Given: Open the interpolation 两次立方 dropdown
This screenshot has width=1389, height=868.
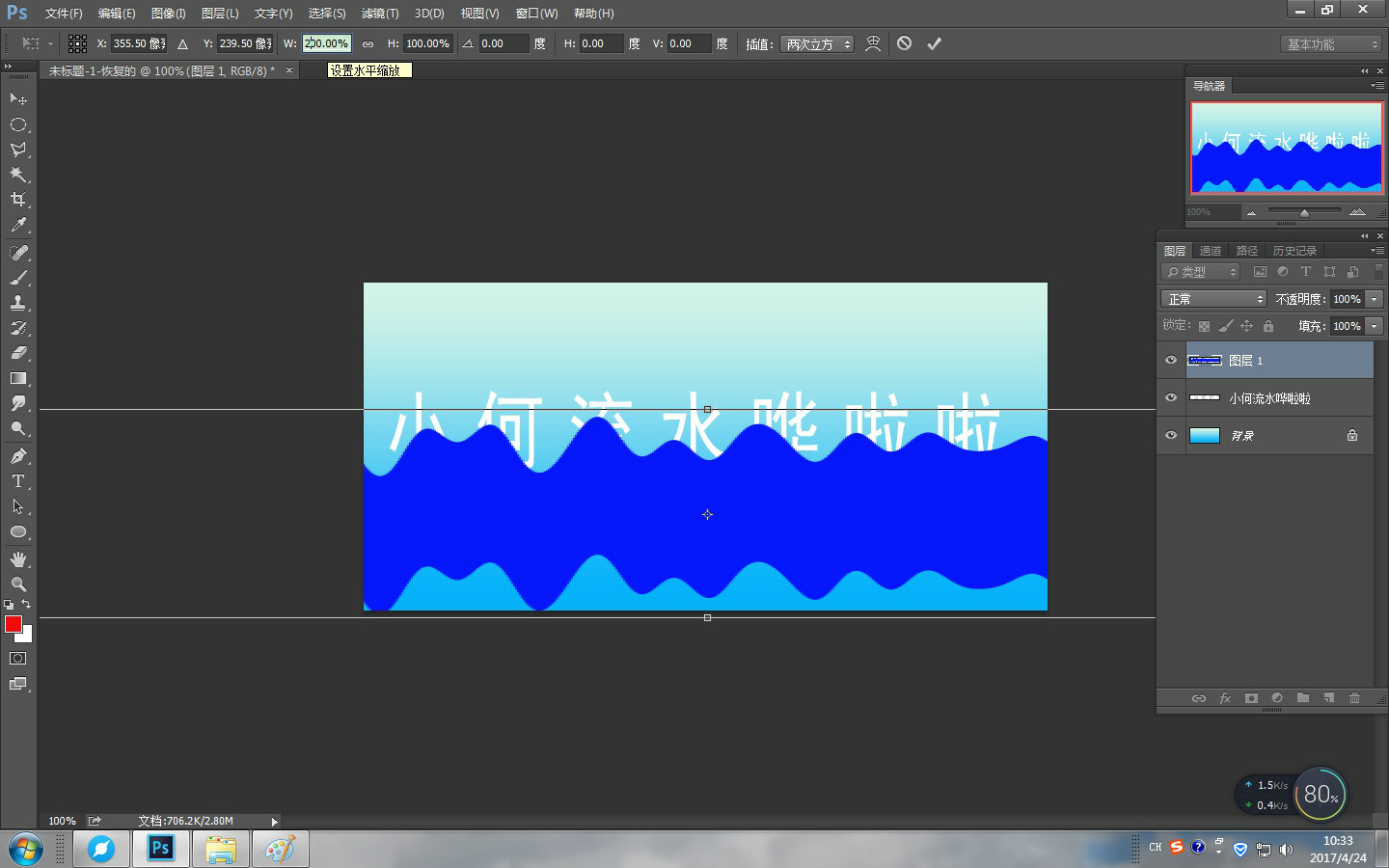Looking at the screenshot, I should [817, 44].
